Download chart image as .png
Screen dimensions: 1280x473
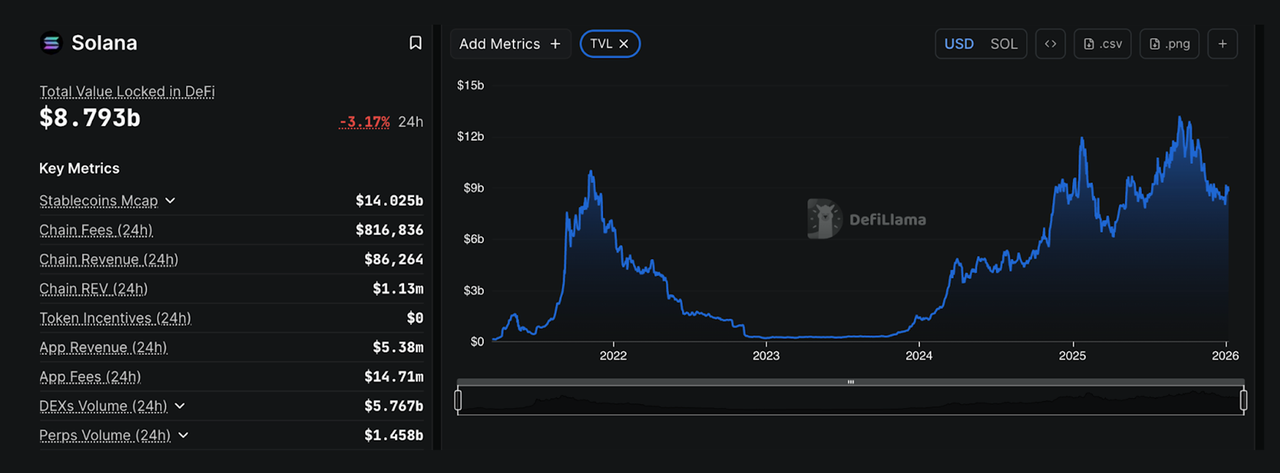coord(1170,44)
